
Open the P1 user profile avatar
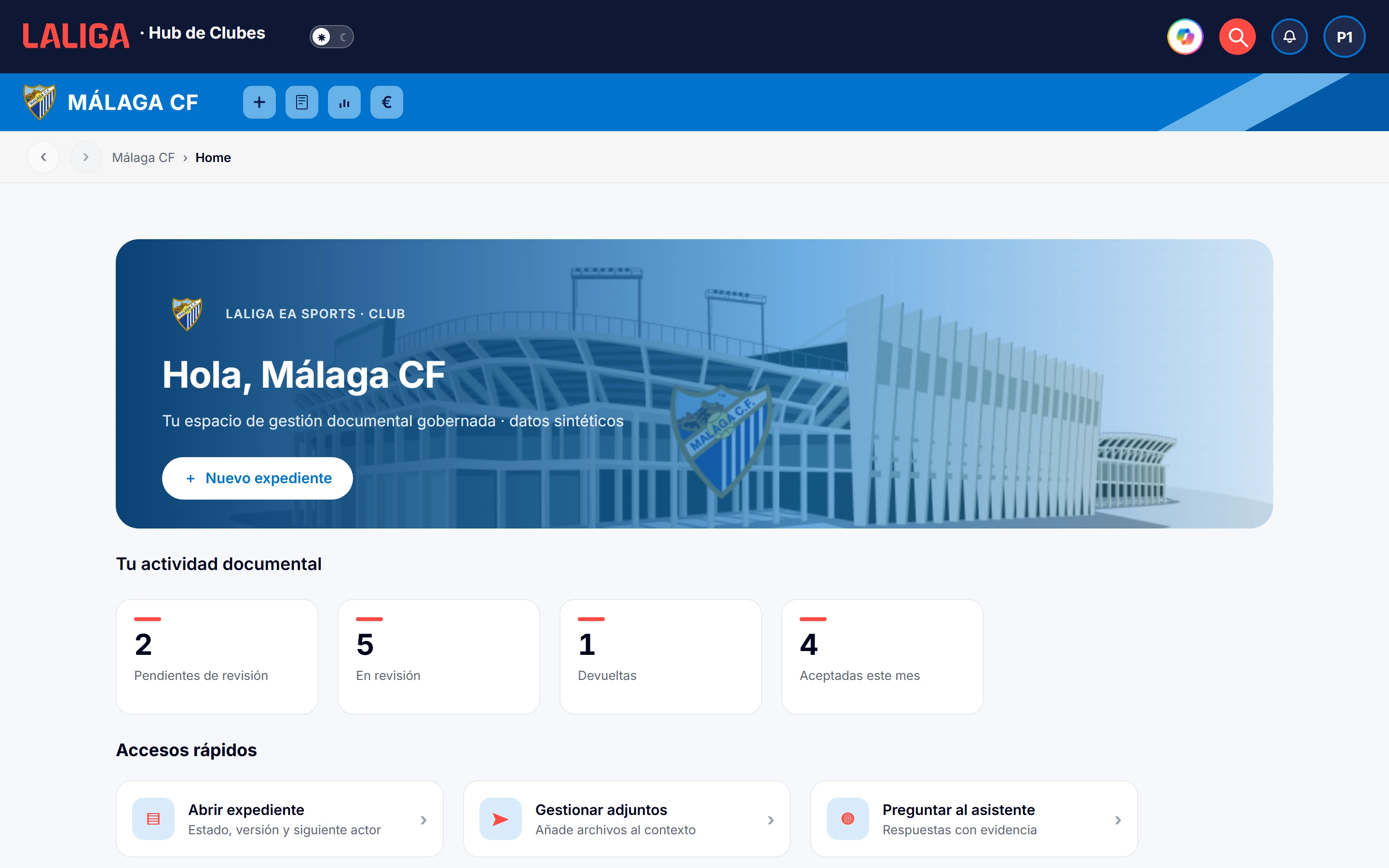pos(1344,37)
